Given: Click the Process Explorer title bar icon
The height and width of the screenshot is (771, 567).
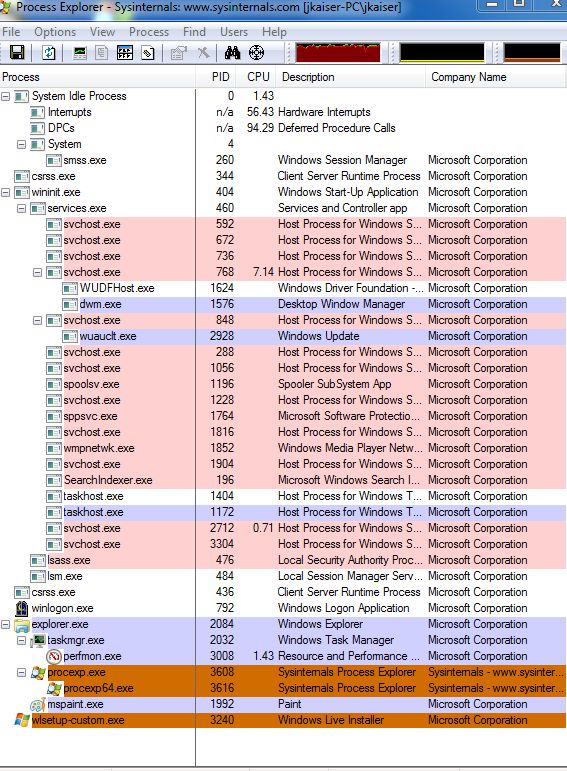Looking at the screenshot, I should click(x=5, y=7).
